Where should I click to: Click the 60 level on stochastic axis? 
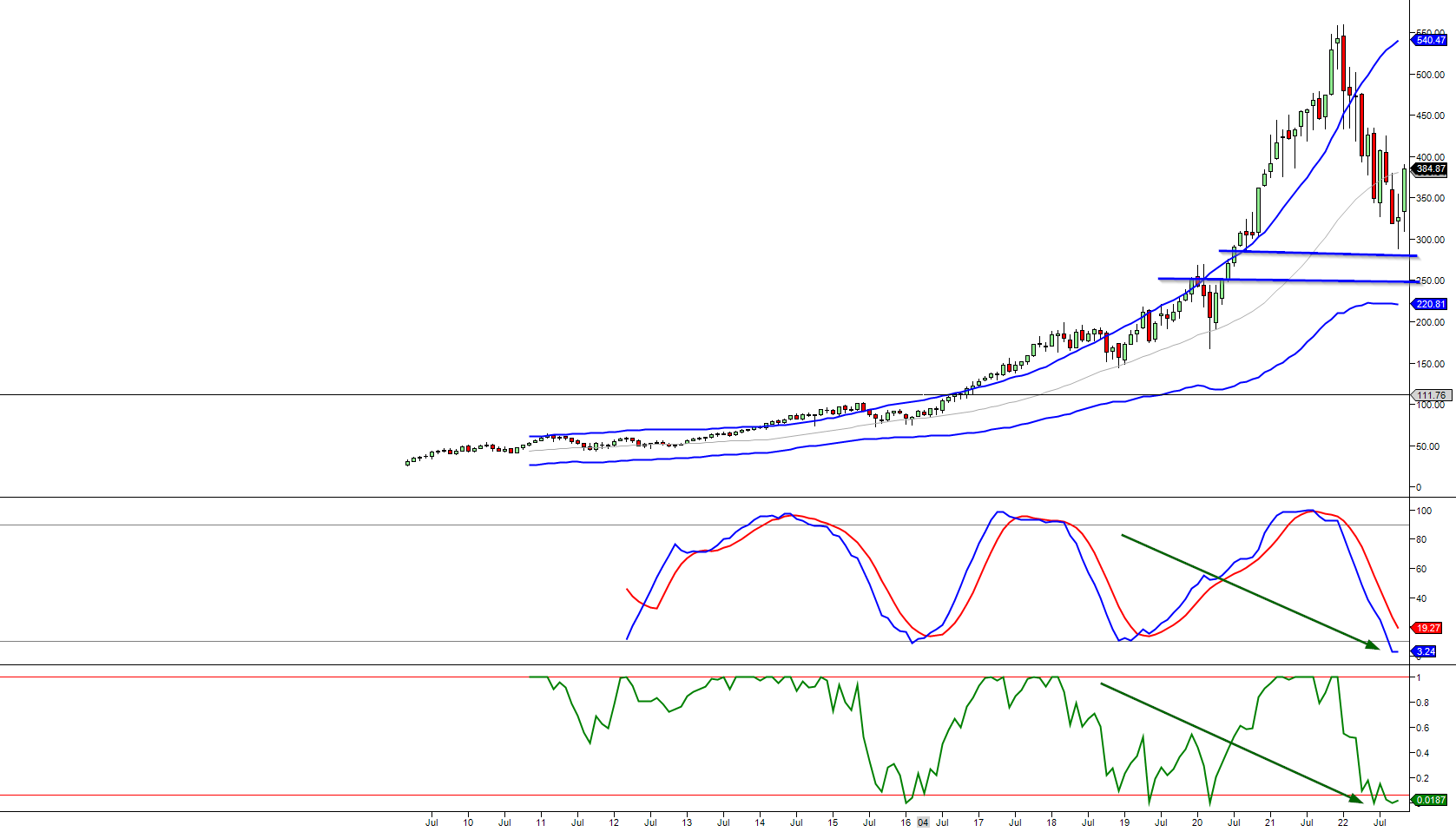(x=1422, y=569)
